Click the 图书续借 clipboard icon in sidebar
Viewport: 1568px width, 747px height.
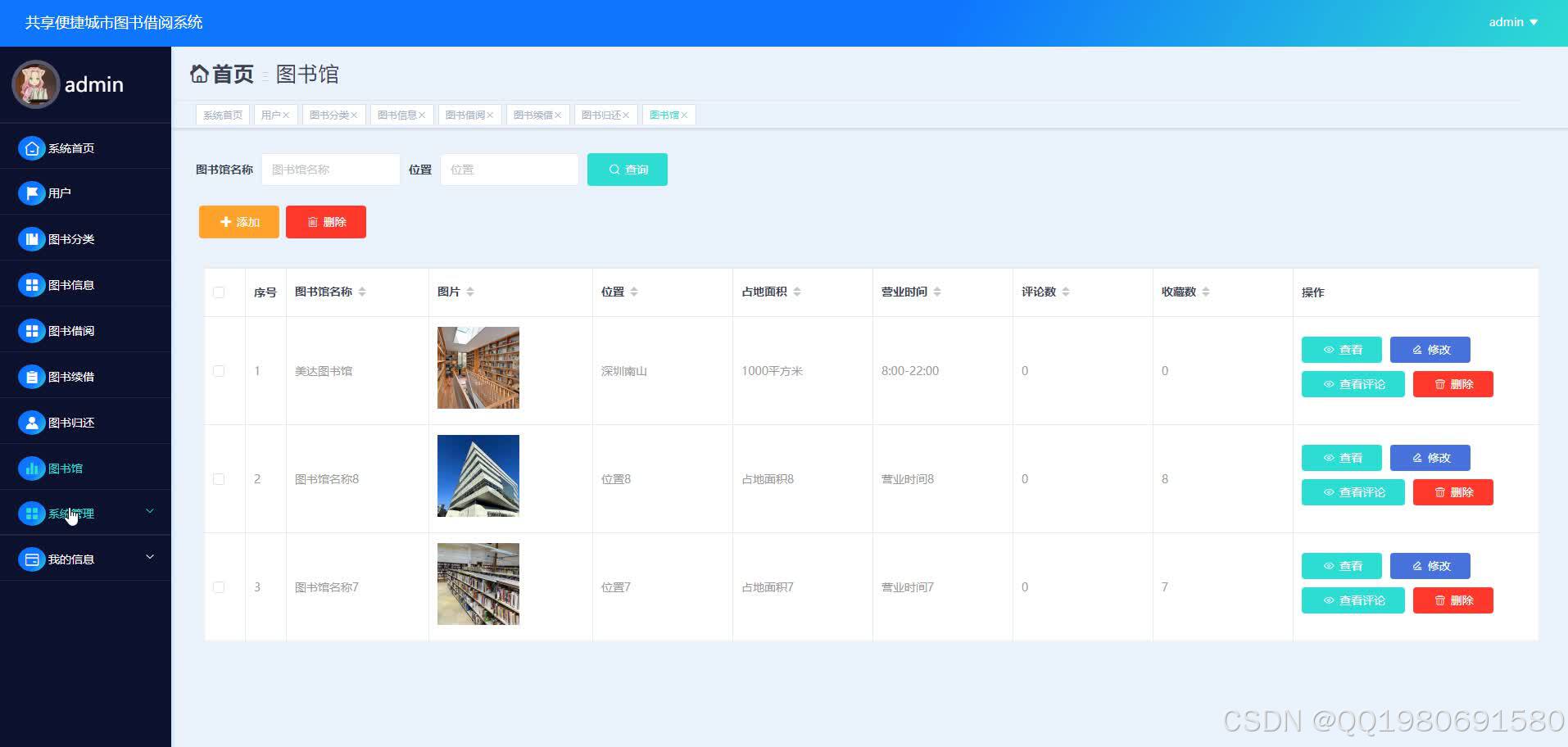point(31,377)
